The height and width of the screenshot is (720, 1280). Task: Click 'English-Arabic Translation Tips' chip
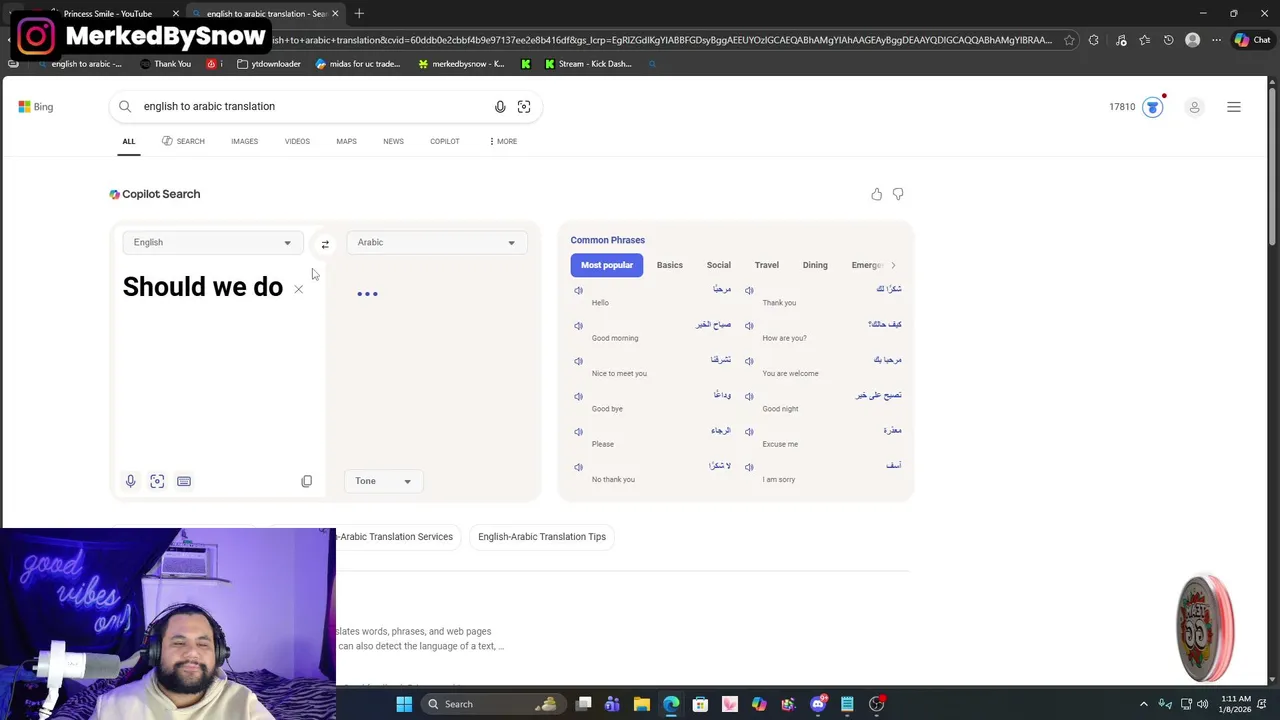542,537
